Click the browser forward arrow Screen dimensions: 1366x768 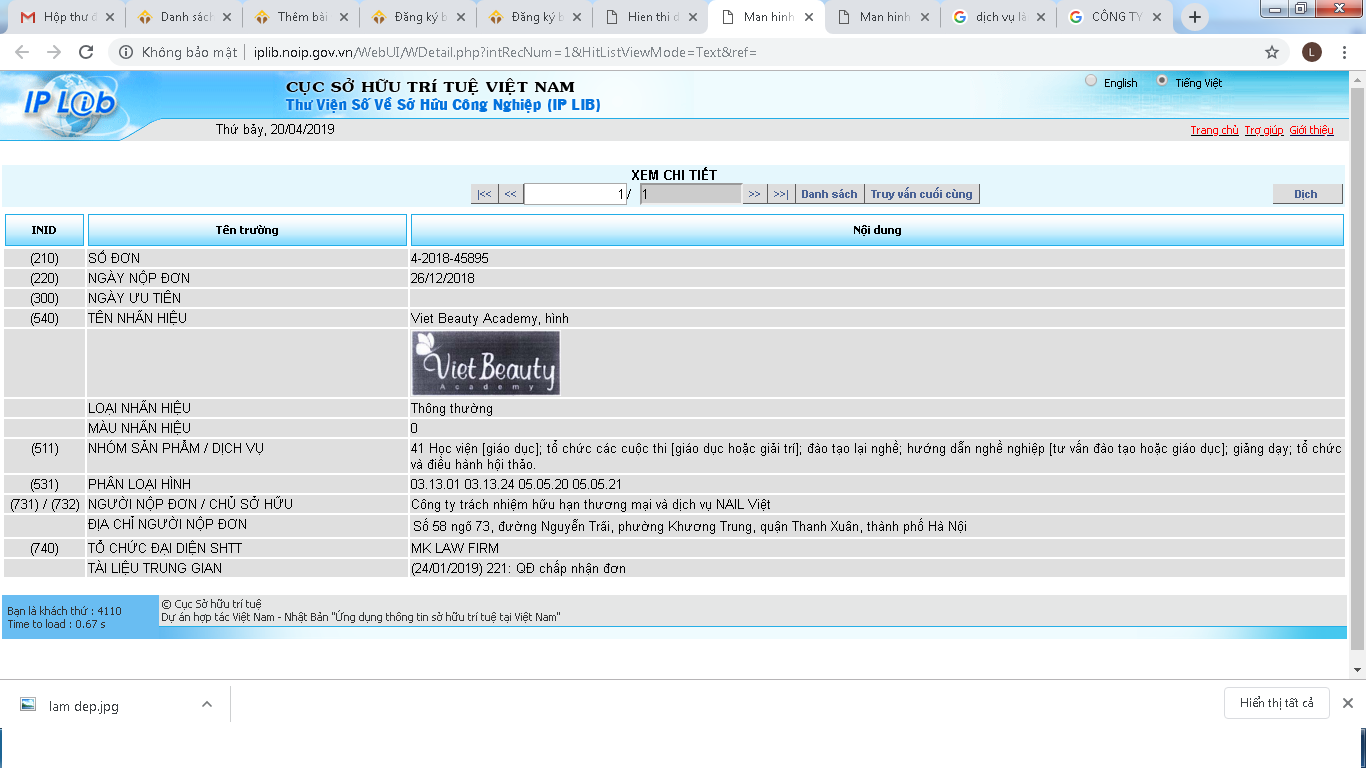click(x=54, y=52)
